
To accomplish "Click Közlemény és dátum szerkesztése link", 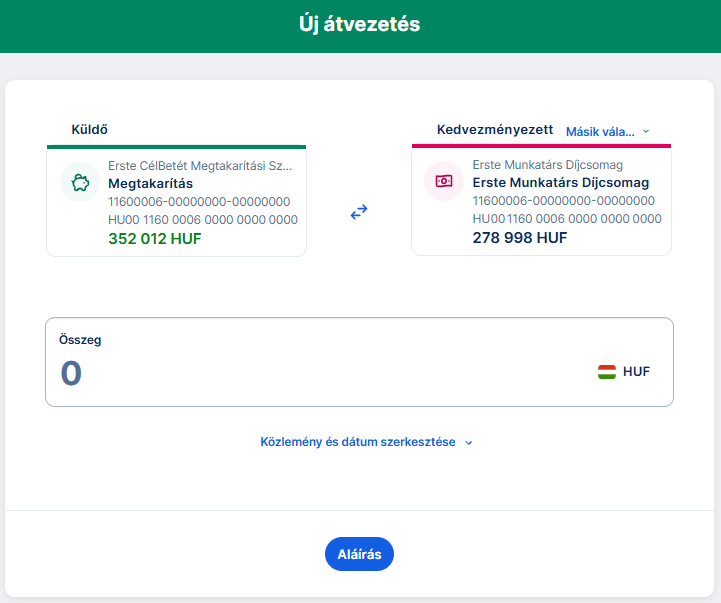I will (358, 442).
